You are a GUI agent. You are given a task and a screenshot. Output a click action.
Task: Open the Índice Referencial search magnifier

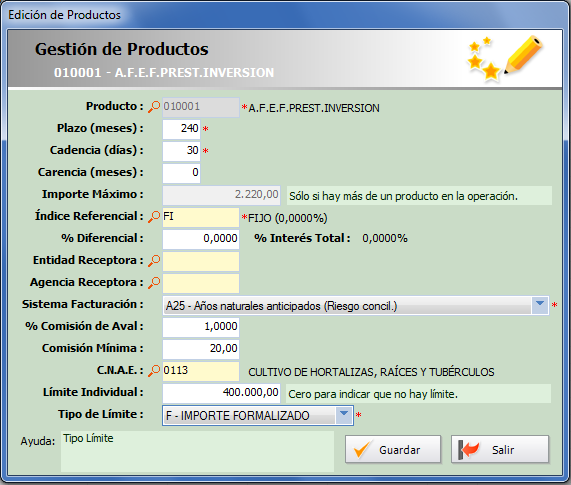click(154, 217)
